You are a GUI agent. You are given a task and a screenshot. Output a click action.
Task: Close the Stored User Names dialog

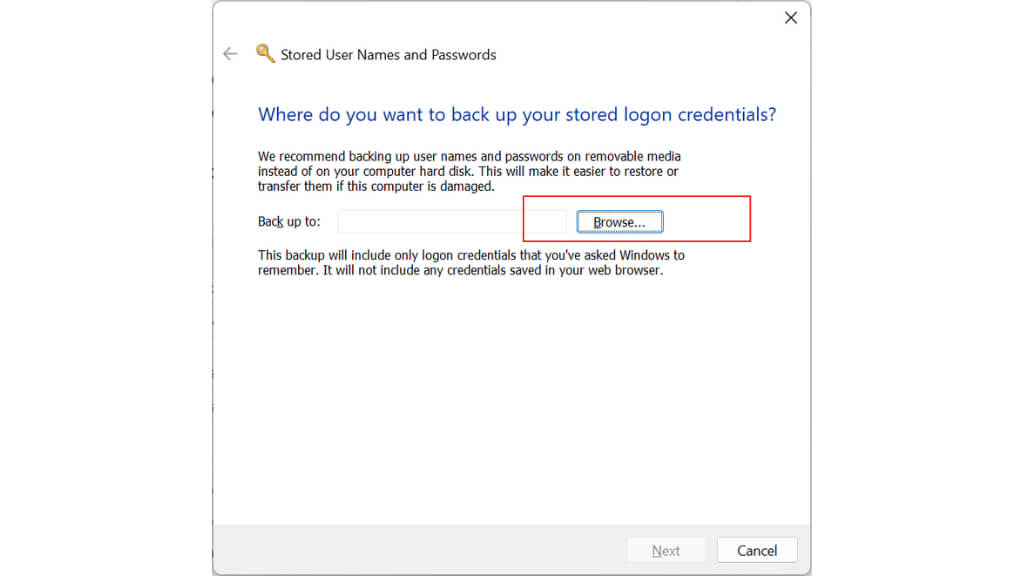790,18
